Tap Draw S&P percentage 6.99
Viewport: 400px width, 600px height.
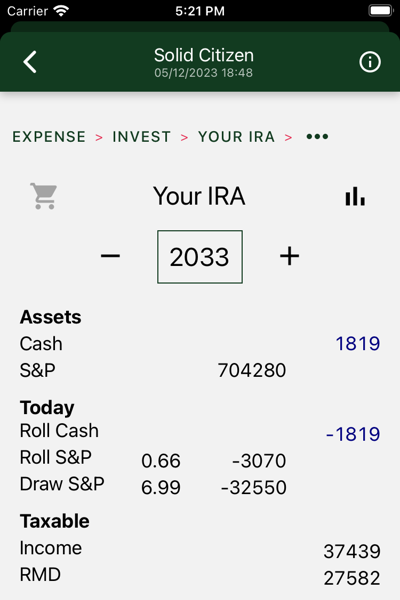pos(161,488)
